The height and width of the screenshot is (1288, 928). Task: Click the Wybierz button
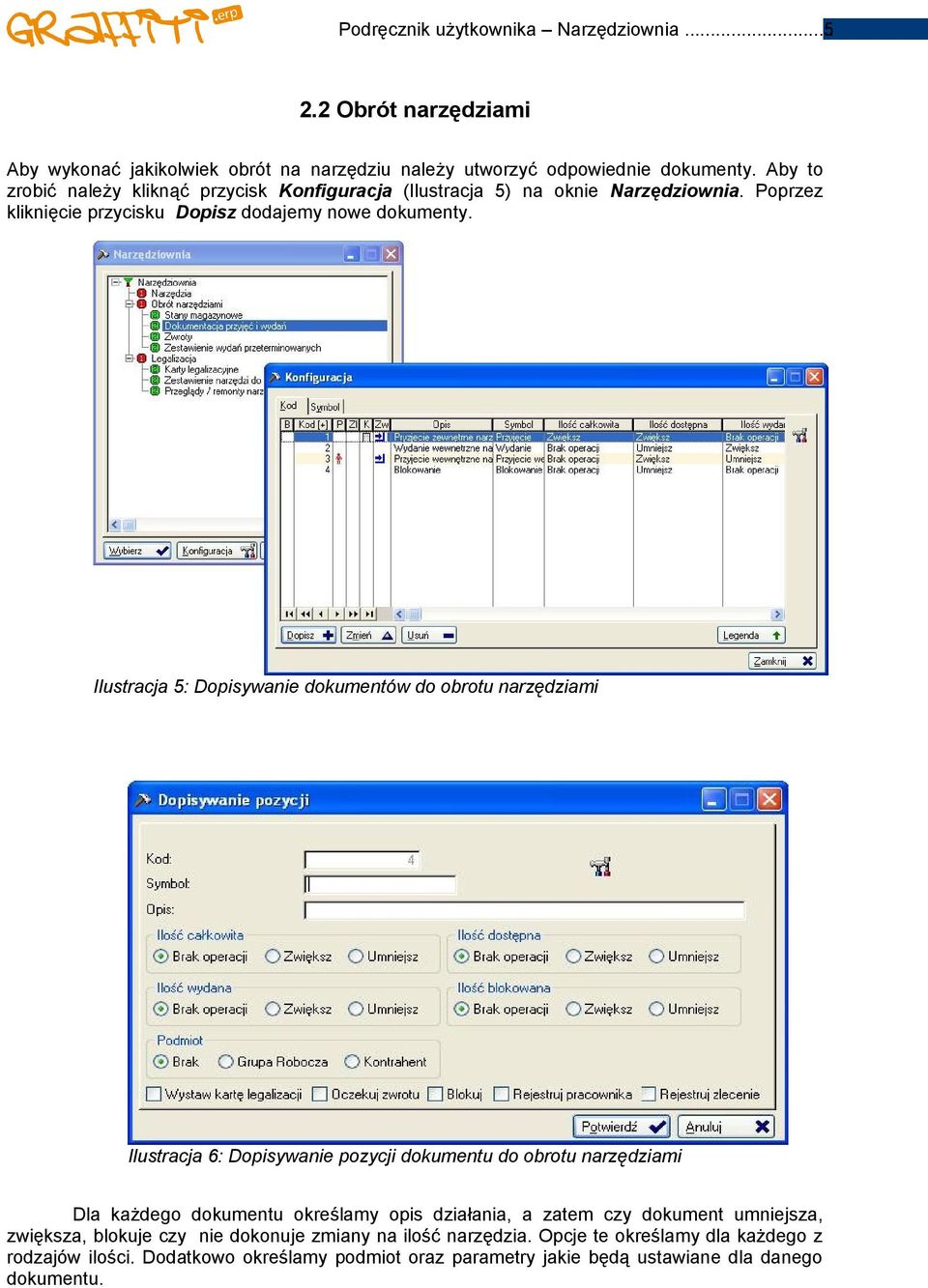pos(137,551)
